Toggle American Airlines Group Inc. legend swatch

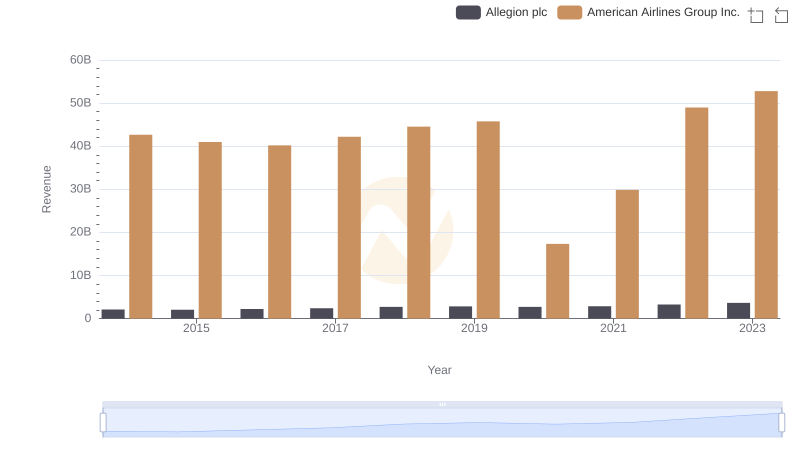point(569,12)
